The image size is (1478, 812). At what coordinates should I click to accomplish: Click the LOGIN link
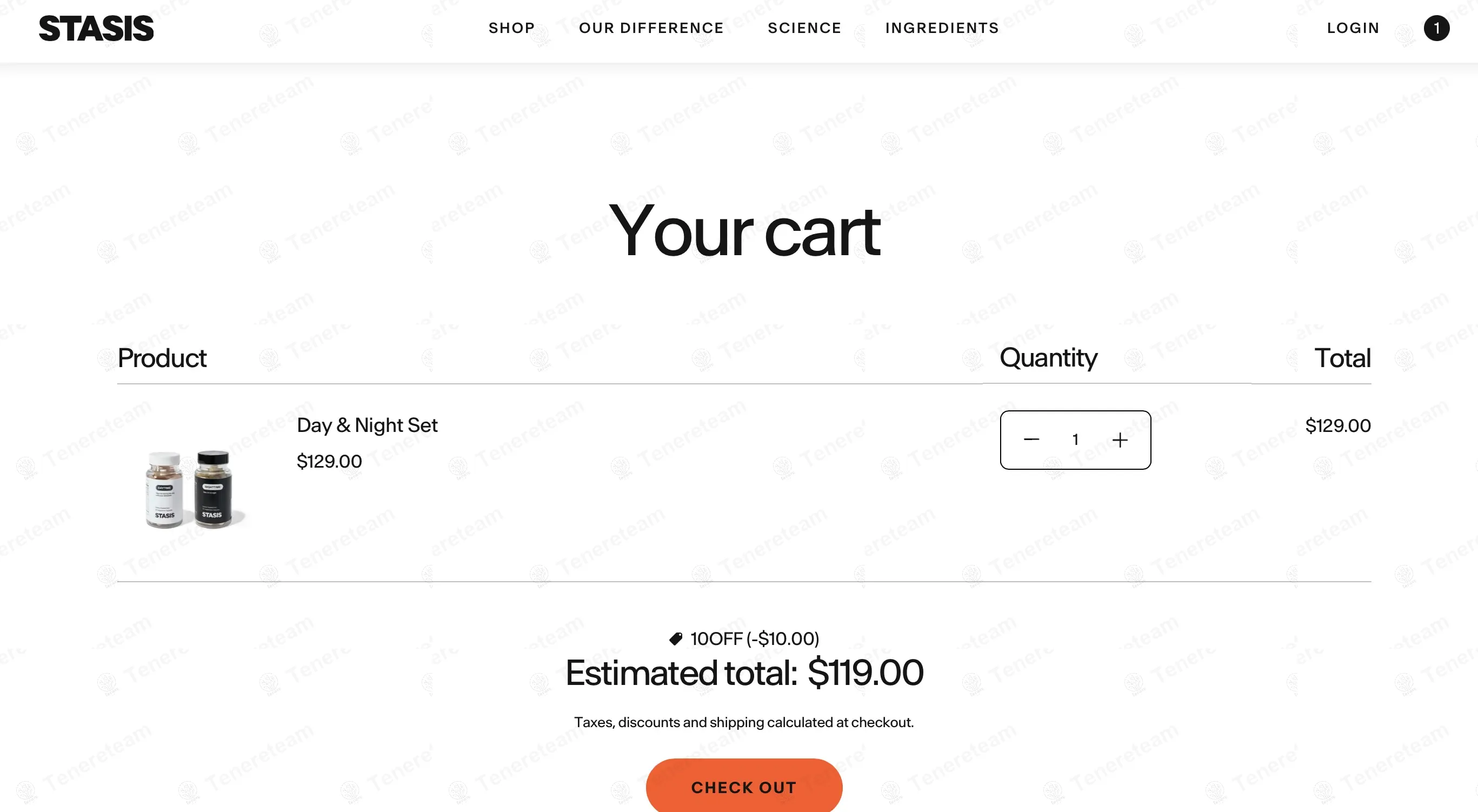1353,28
